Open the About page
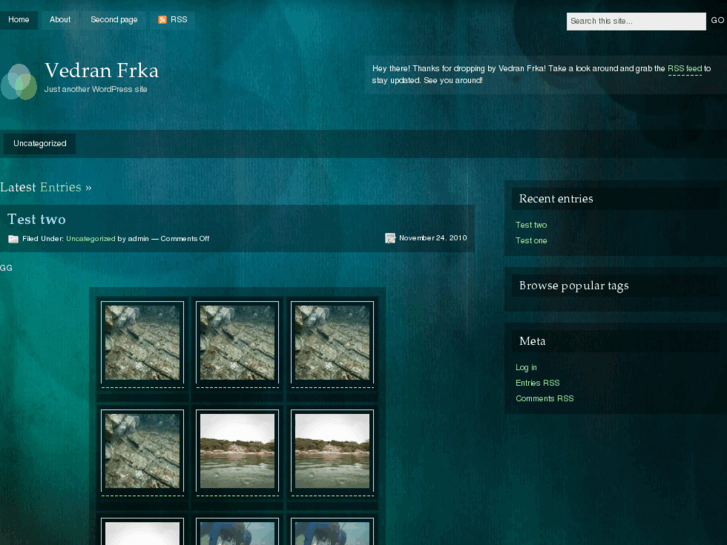 (x=60, y=19)
